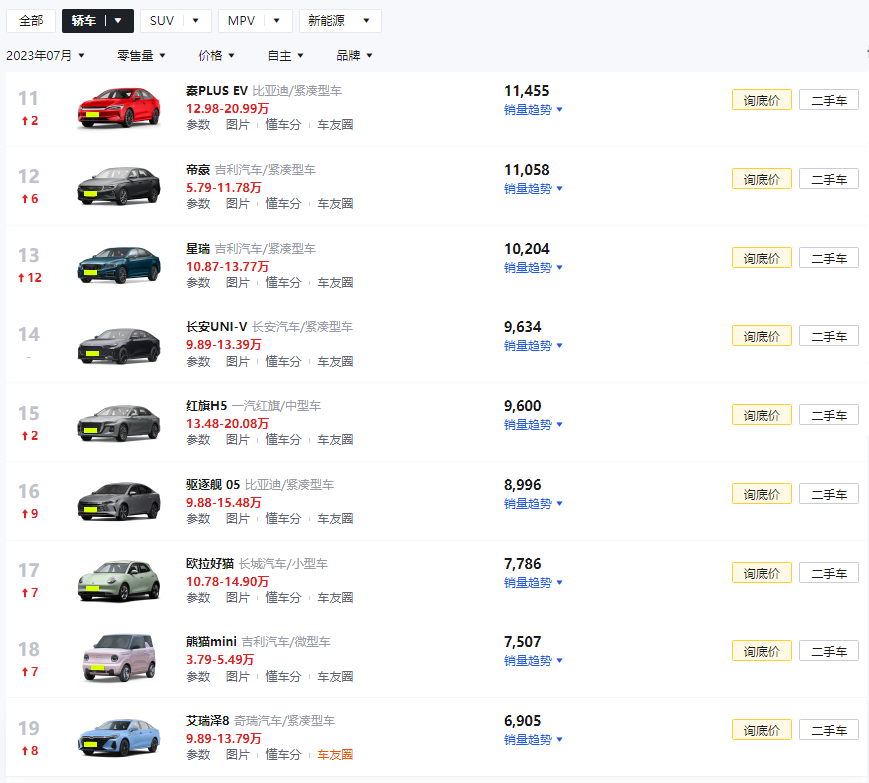This screenshot has height=783, width=869.
Task: Expand 销量趋势 for 熊猫mini
Action: pos(533,661)
